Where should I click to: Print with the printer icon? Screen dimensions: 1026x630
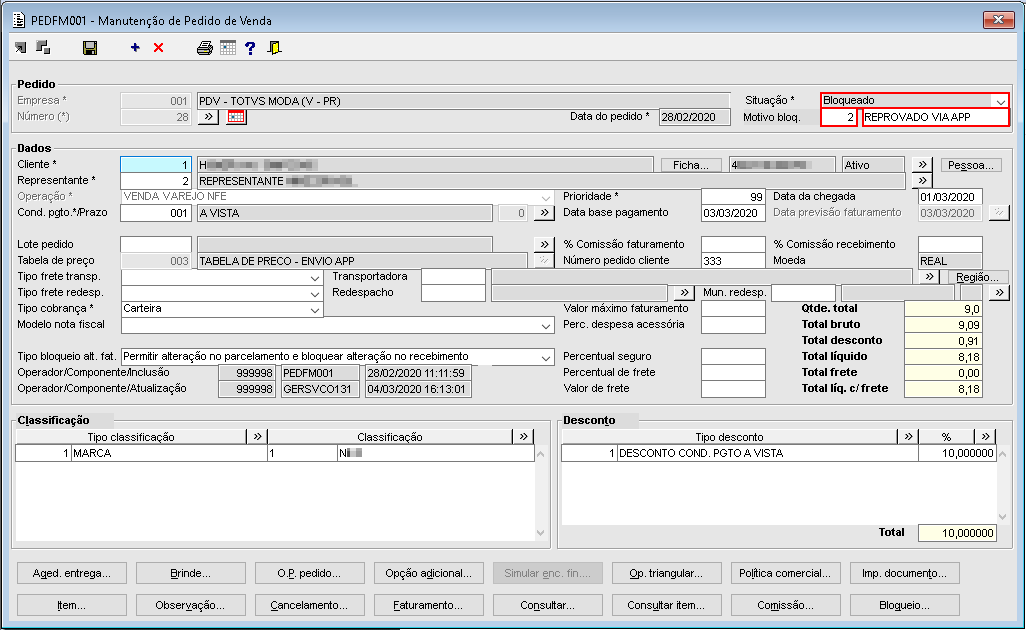pyautogui.click(x=205, y=48)
